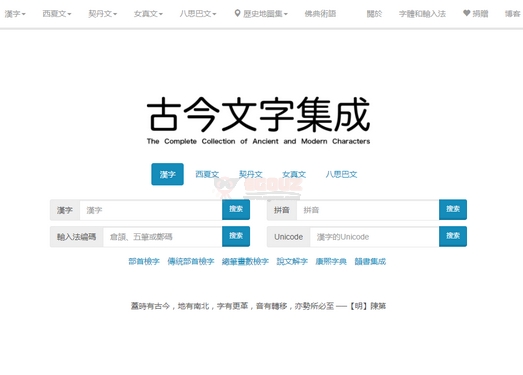
Task: Open 字體和輸入法 in the navbar
Action: point(422,14)
